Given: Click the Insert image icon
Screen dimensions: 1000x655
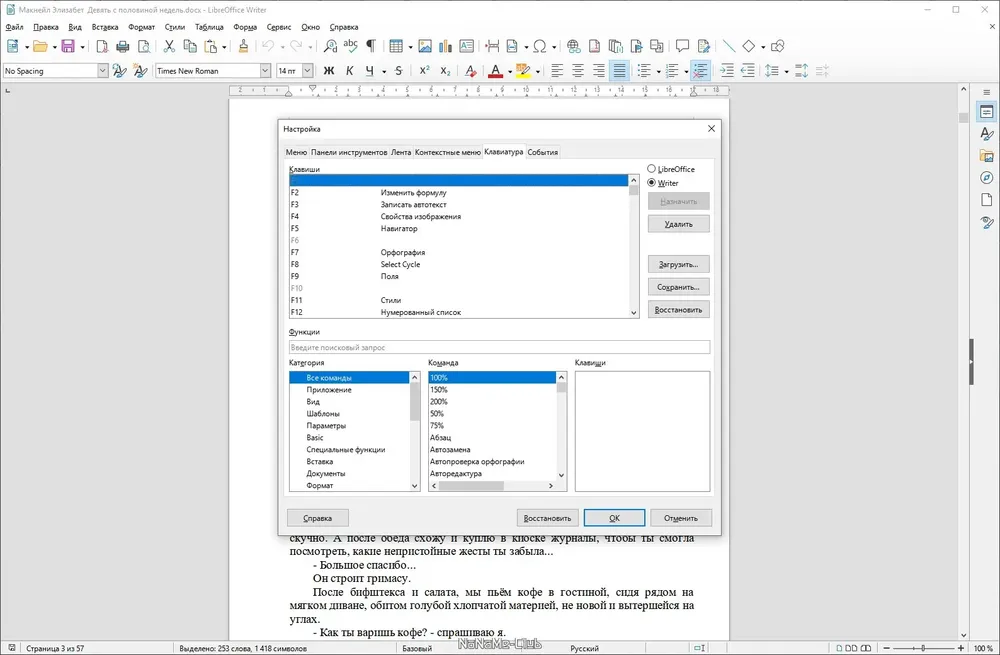Looking at the screenshot, I should tap(425, 46).
